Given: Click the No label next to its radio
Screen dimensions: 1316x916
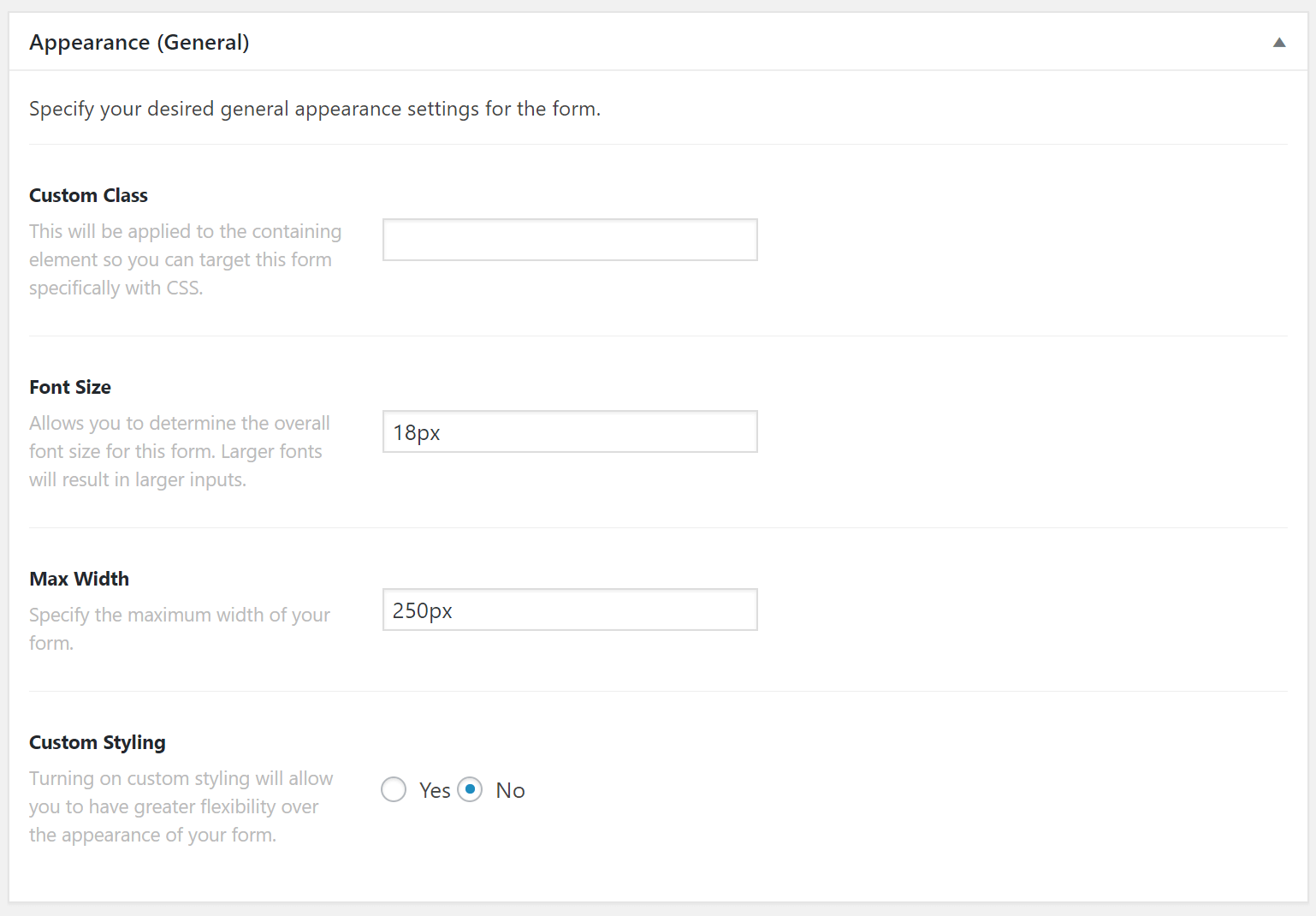Looking at the screenshot, I should [511, 789].
